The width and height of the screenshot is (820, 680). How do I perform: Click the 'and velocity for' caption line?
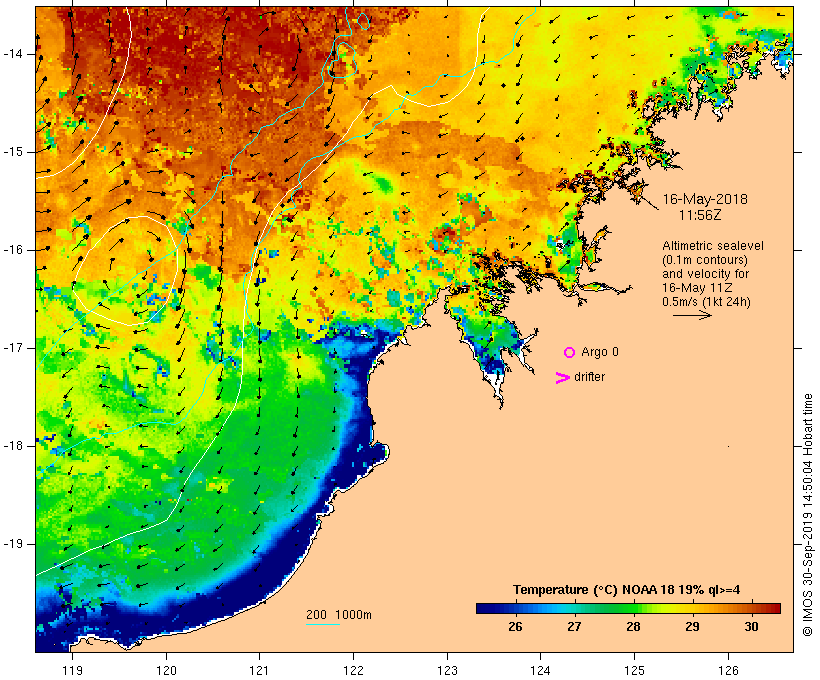(x=705, y=274)
